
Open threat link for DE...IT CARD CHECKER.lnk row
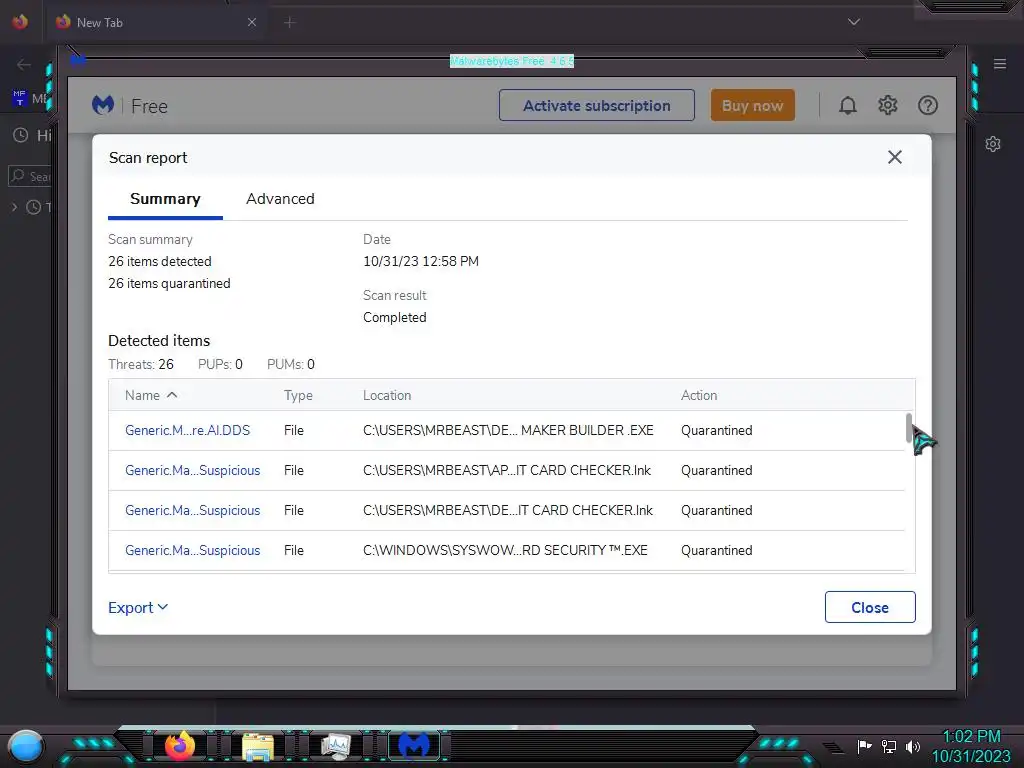(193, 510)
